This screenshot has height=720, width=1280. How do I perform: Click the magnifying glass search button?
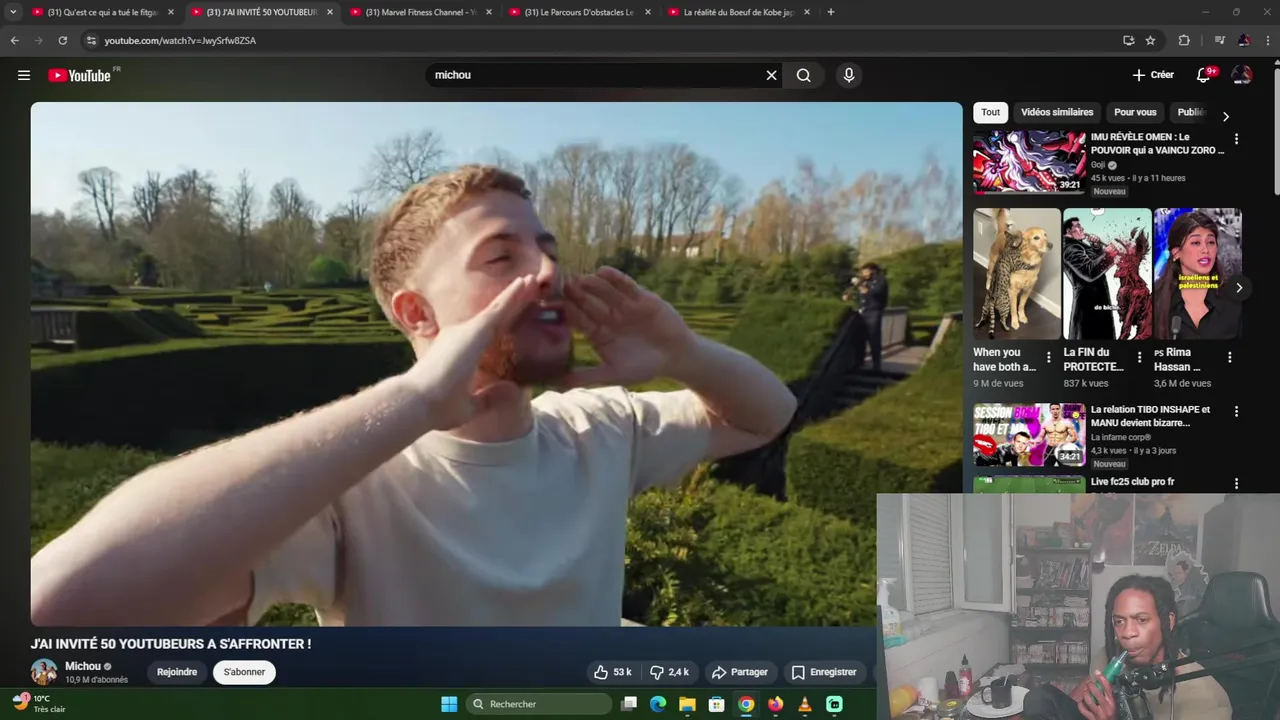click(x=804, y=75)
